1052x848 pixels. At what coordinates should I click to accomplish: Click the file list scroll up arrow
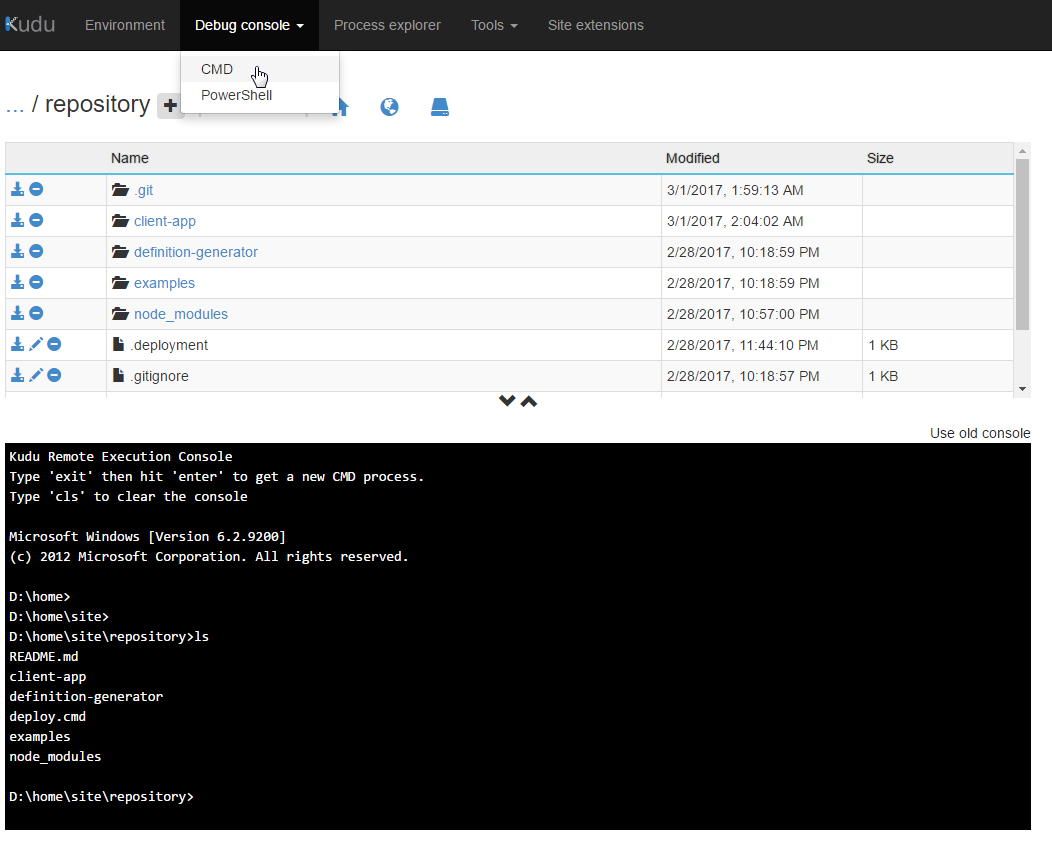pos(1022,151)
